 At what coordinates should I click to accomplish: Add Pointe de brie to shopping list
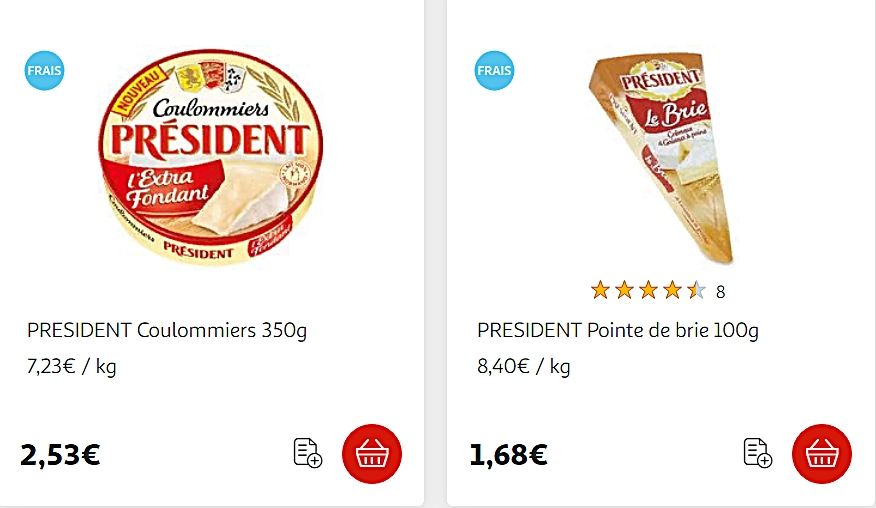[758, 453]
